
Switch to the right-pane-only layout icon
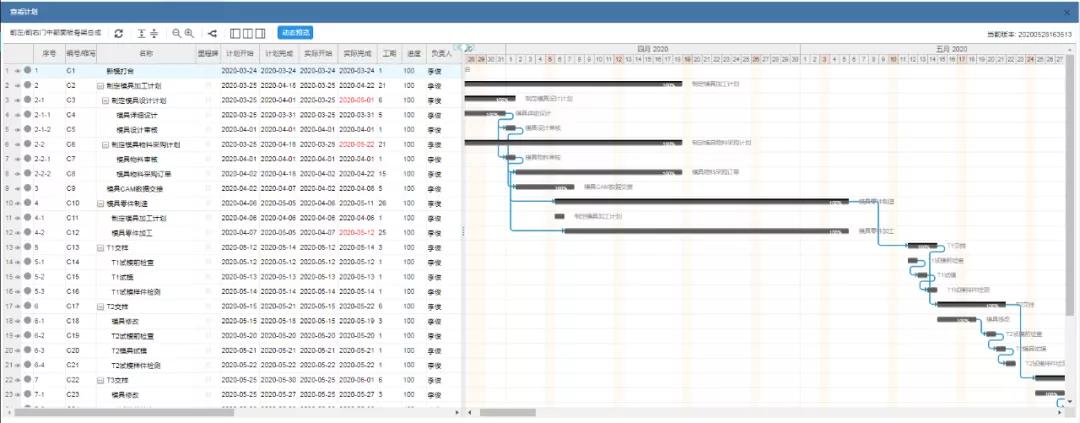[260, 33]
